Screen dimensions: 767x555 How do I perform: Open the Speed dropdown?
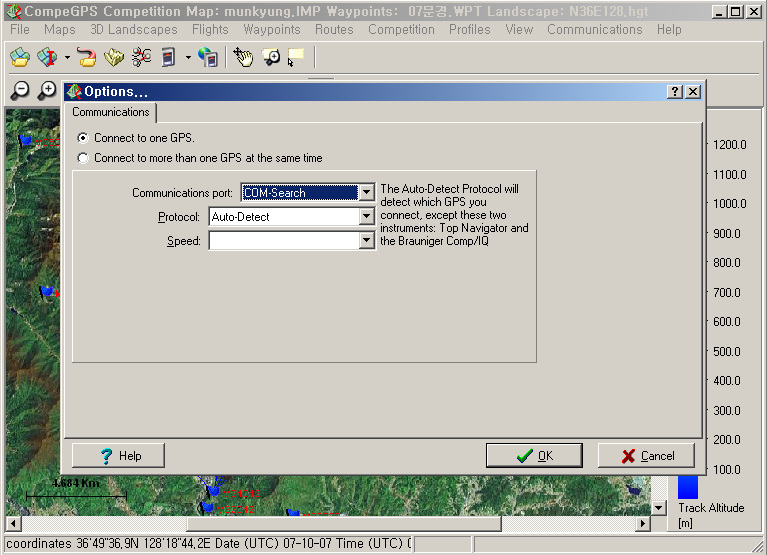[366, 241]
